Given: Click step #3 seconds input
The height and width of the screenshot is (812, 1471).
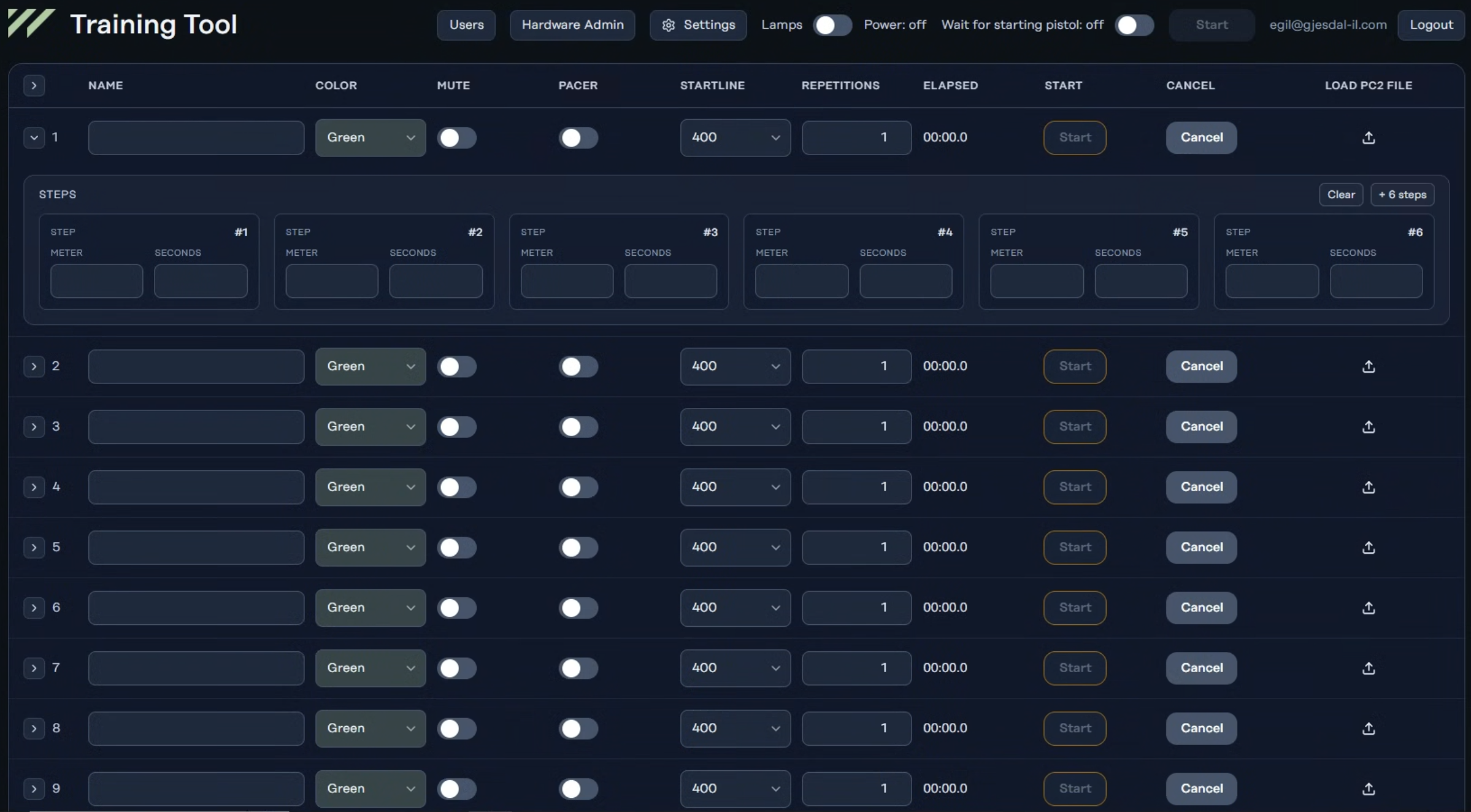Looking at the screenshot, I should click(x=670, y=281).
